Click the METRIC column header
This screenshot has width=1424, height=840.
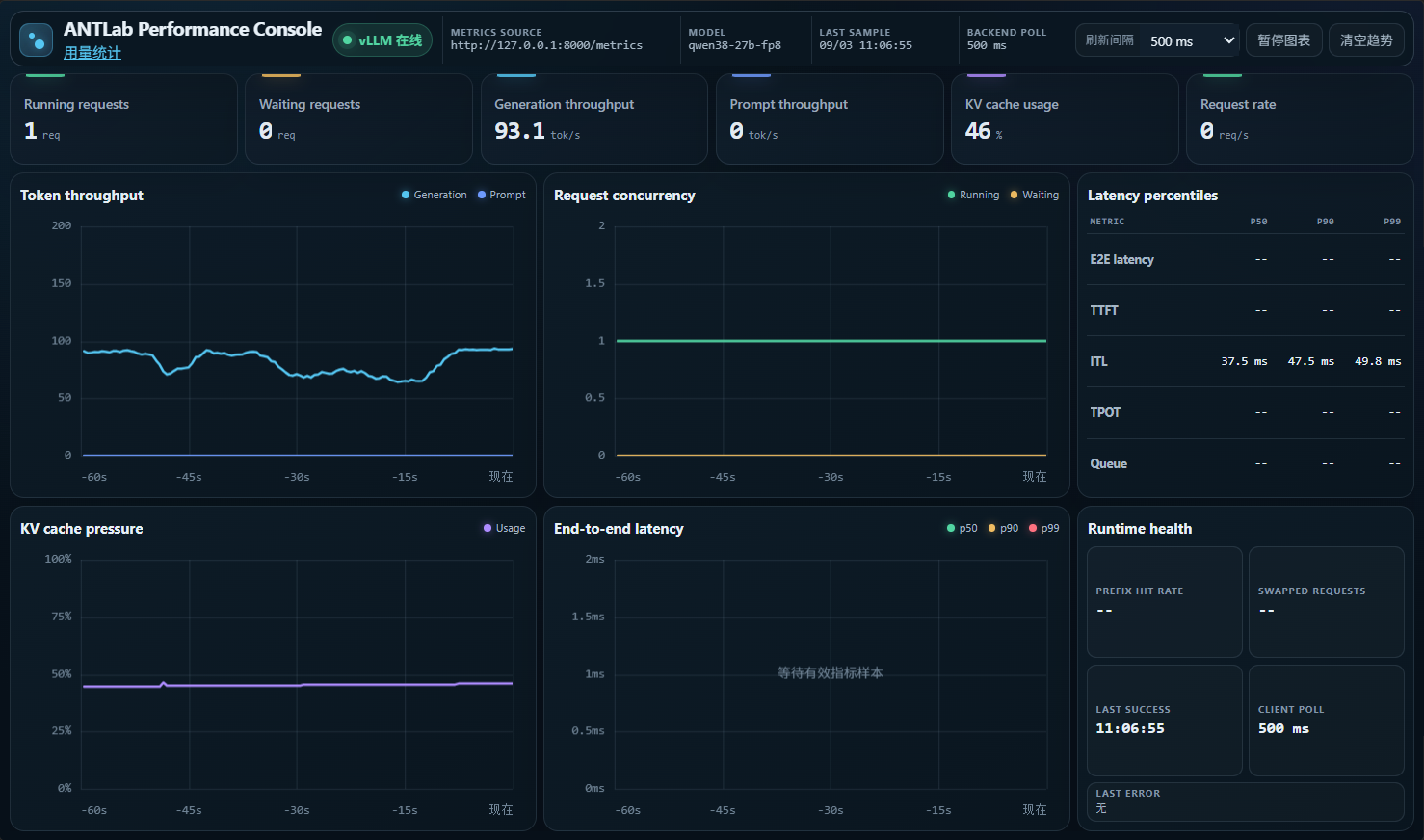click(1107, 222)
